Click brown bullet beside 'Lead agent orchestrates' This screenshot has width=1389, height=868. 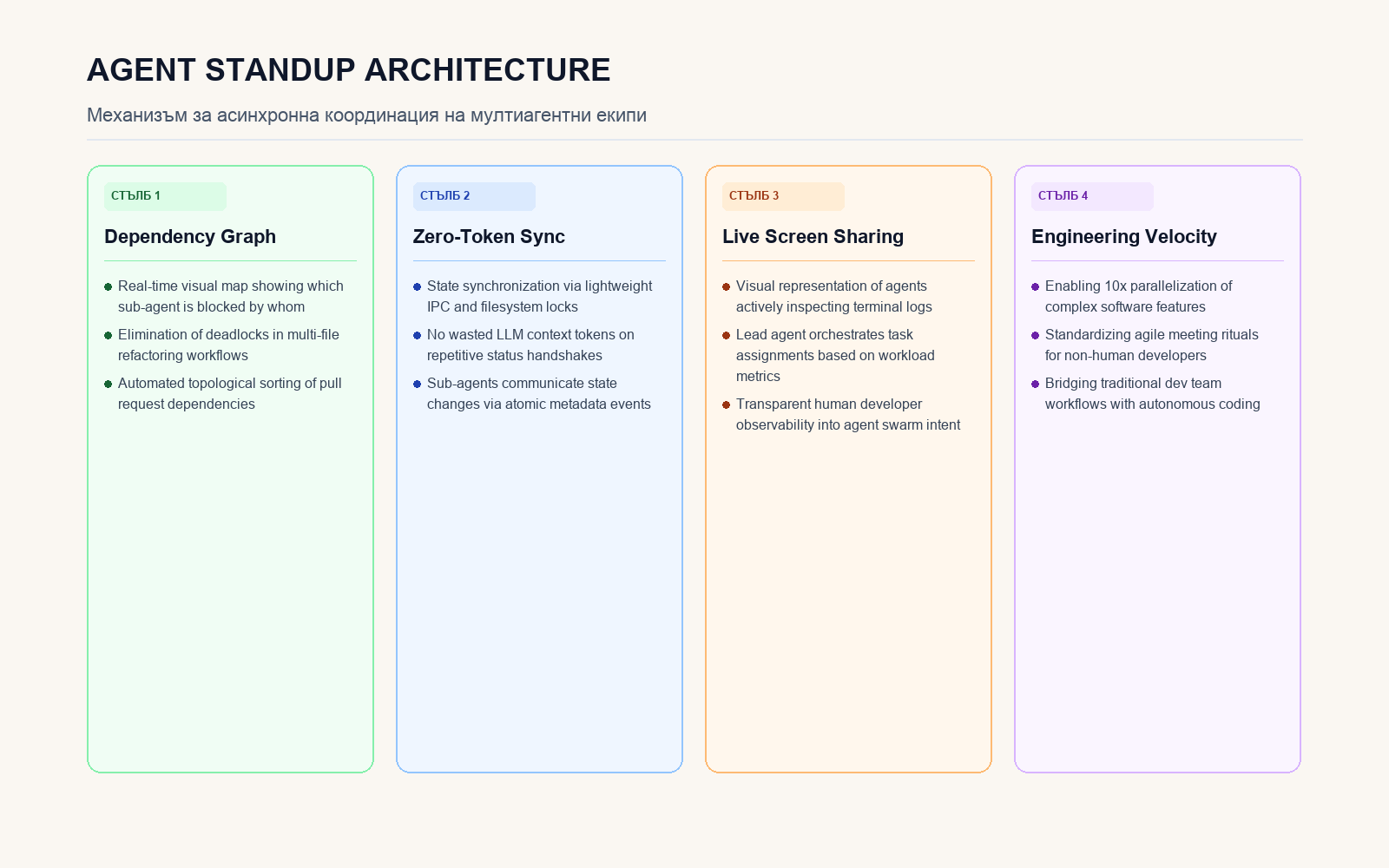point(727,335)
